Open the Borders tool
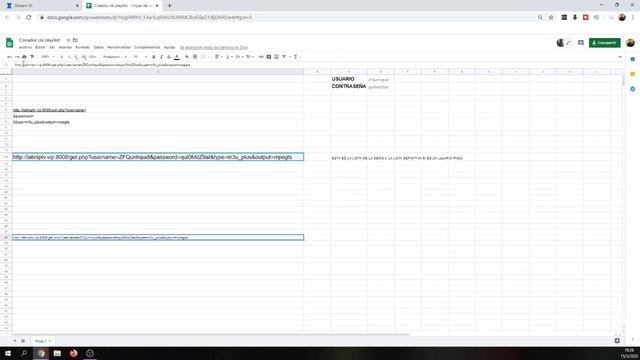640x360 pixels. click(x=195, y=57)
